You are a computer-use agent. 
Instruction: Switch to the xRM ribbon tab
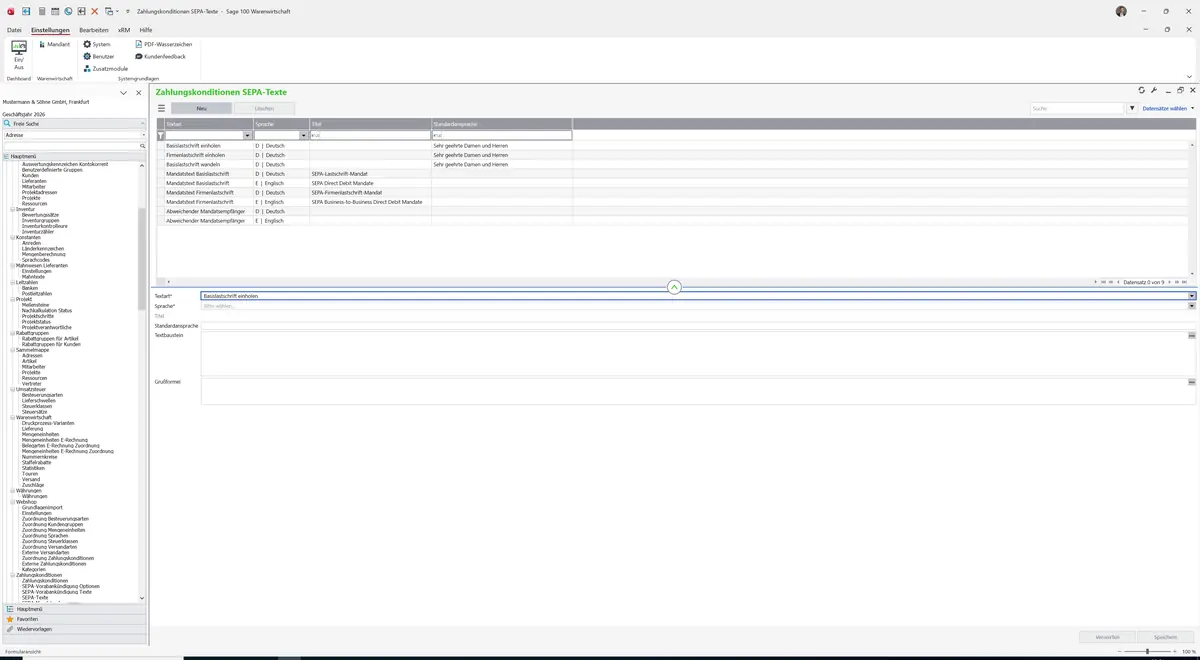[124, 30]
